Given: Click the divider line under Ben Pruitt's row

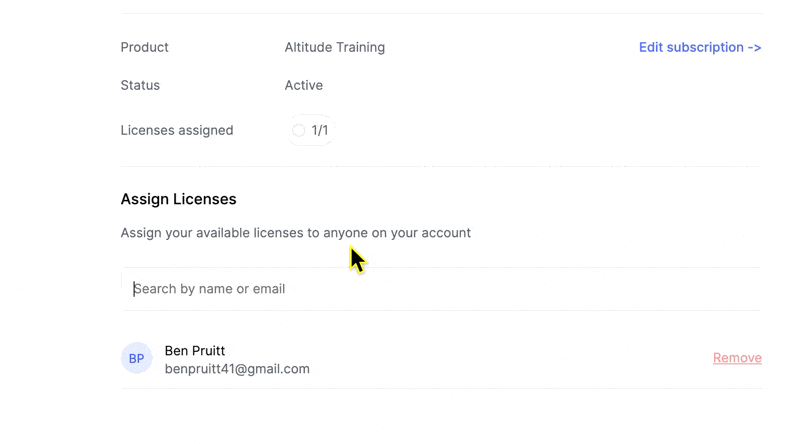Looking at the screenshot, I should click(x=441, y=388).
